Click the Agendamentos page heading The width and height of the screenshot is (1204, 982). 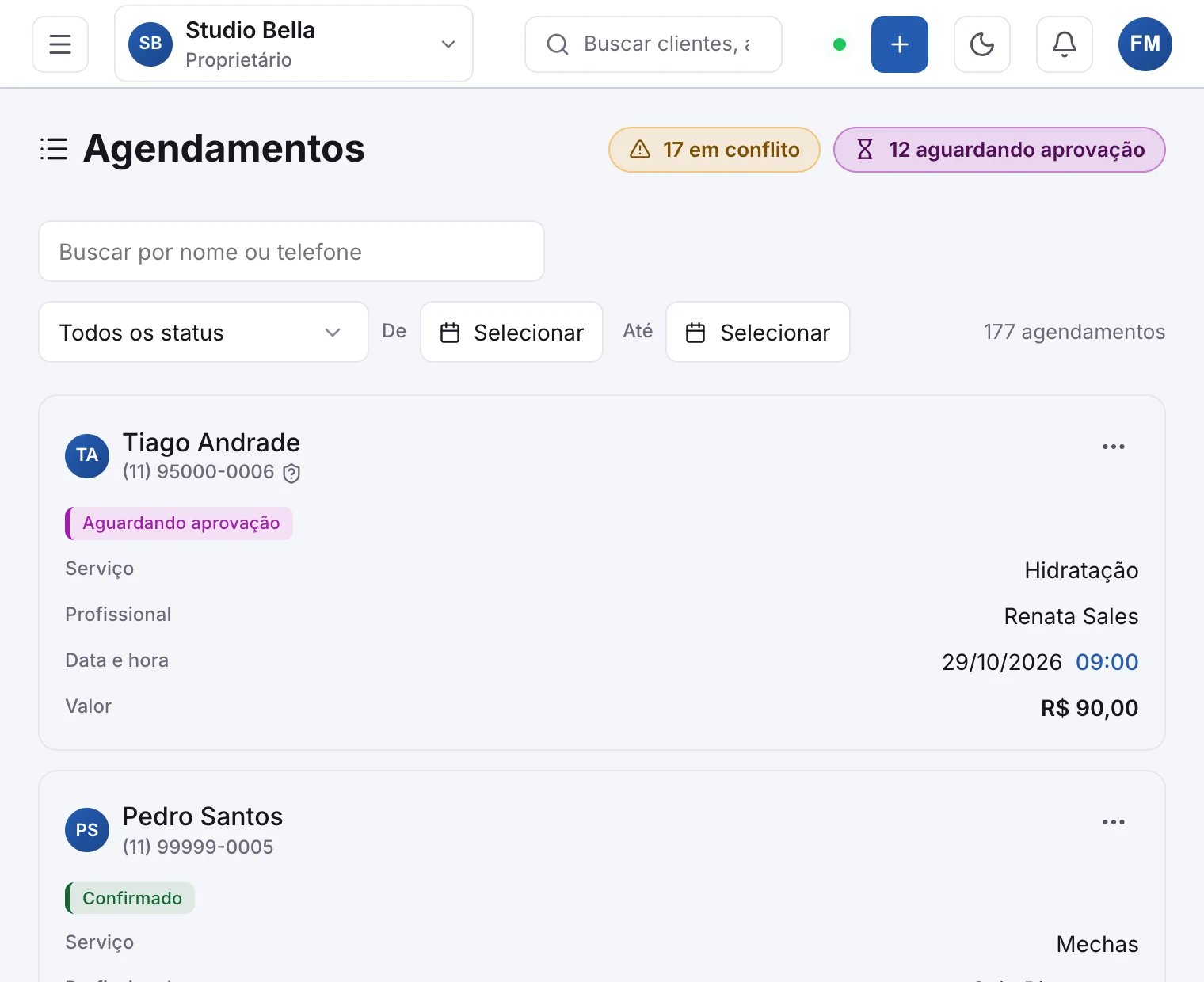(224, 149)
